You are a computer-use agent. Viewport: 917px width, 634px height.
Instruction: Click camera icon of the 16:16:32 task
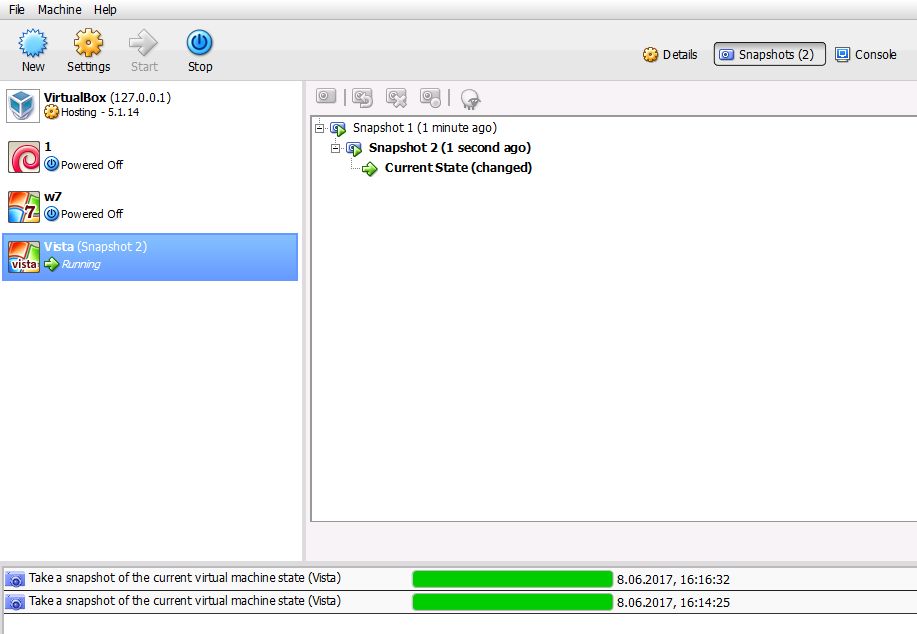pyautogui.click(x=15, y=579)
